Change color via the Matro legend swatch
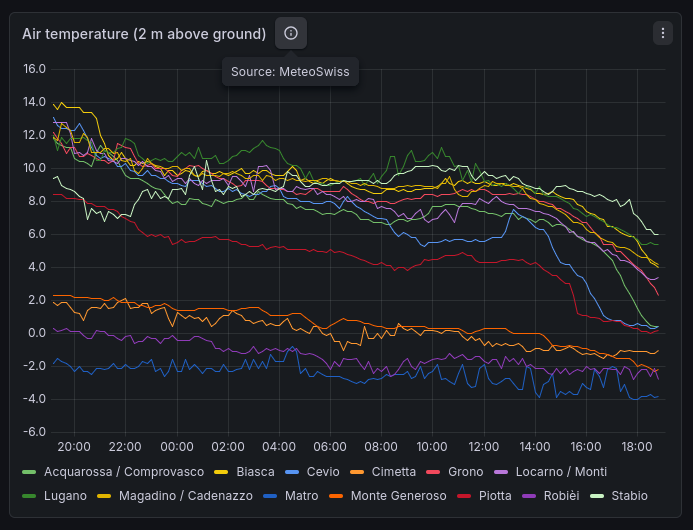This screenshot has width=693, height=530. pos(268,496)
